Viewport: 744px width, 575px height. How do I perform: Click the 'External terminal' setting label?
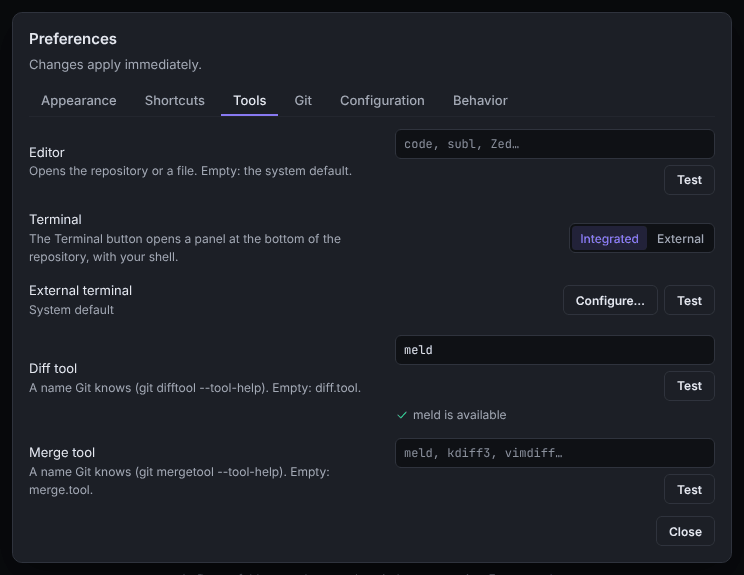(80, 290)
